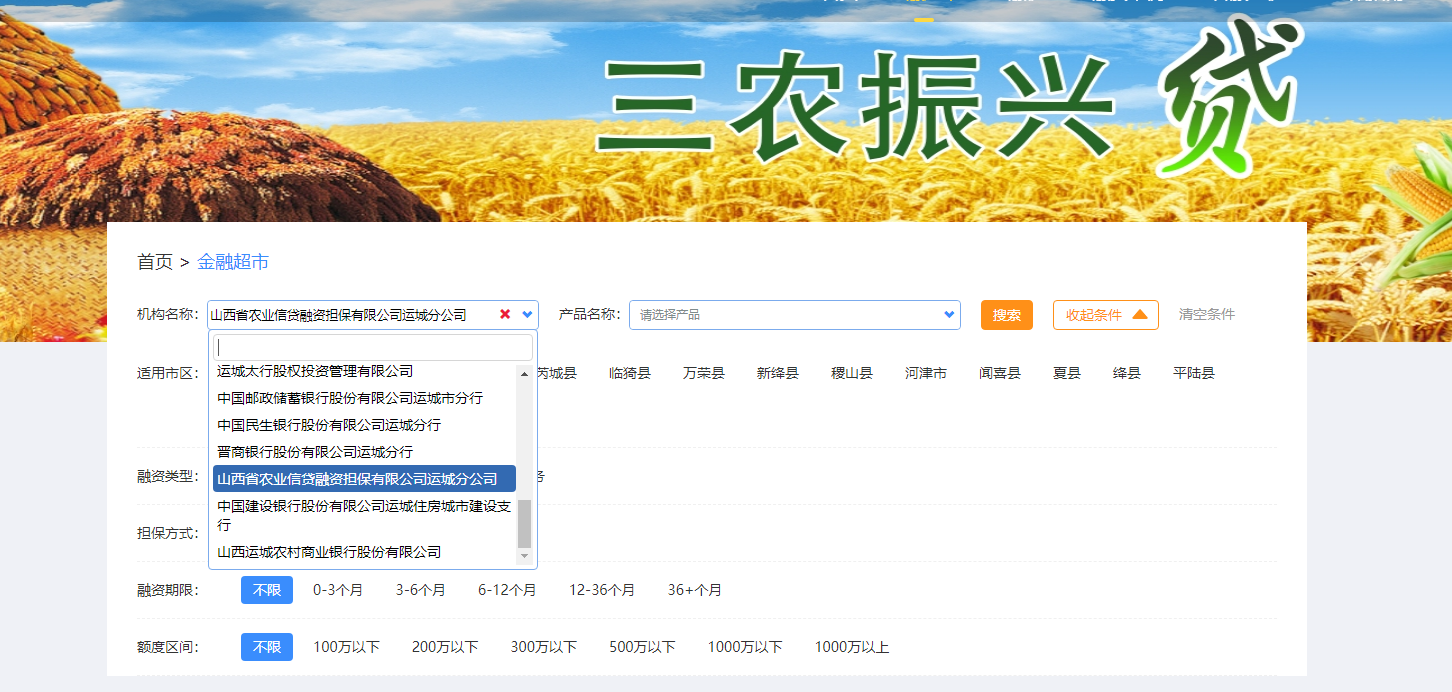Screen dimensions: 1452x692
Task: Open the 产品名称 dropdown arrow
Action: tap(948, 314)
